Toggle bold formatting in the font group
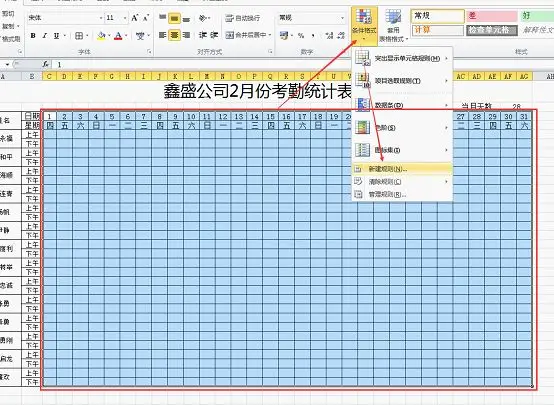 (x=33, y=36)
